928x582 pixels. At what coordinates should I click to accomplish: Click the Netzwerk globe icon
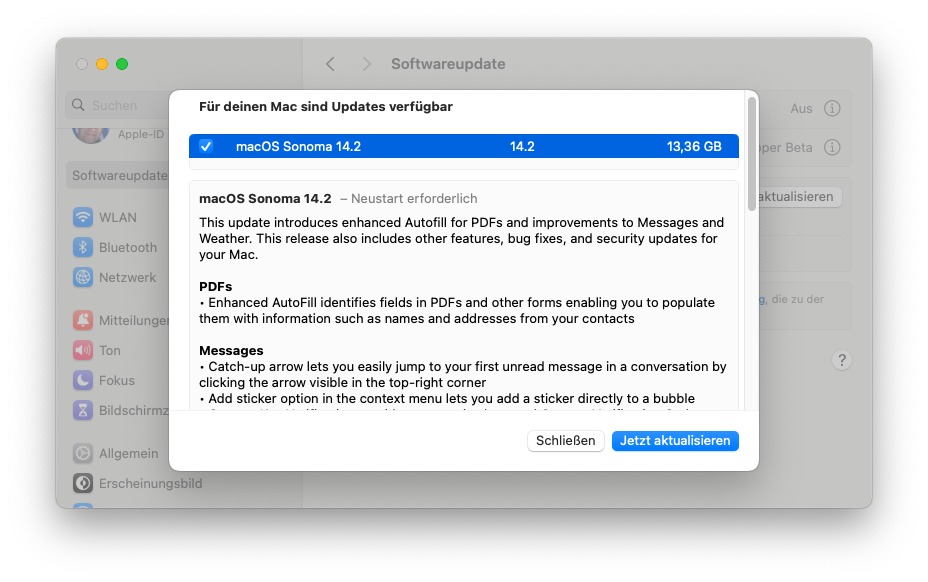click(83, 277)
